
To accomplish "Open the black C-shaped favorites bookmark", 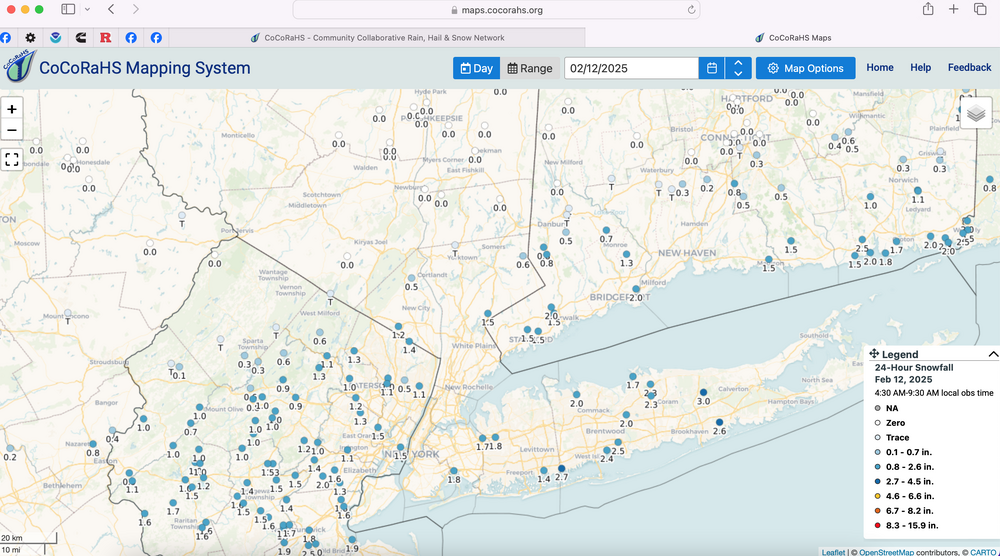I will (80, 38).
